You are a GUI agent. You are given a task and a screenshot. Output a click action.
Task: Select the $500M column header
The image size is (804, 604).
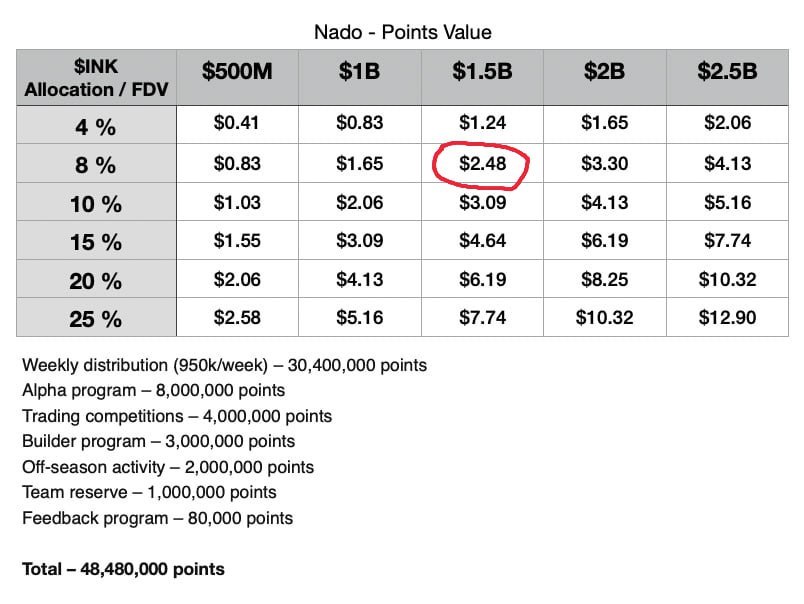(237, 71)
